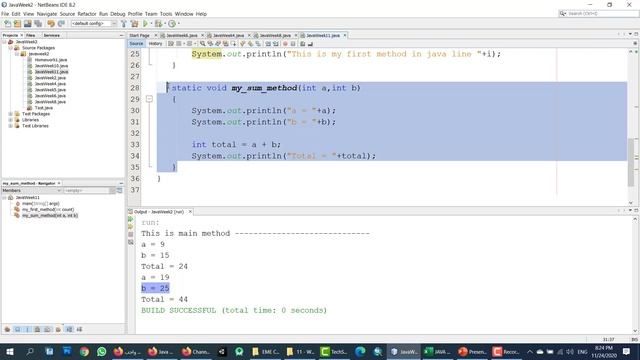The image size is (640, 360).
Task: Open the Excel taskbar item
Action: (437, 351)
